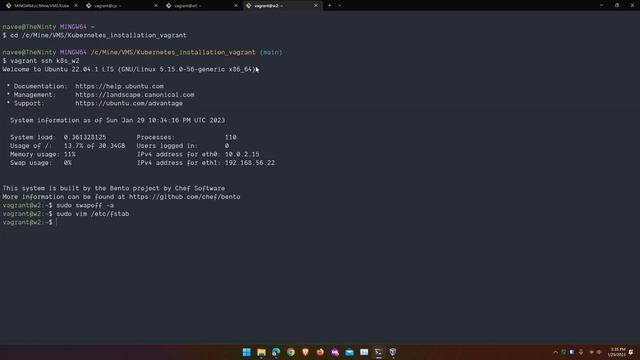This screenshot has height=360, width=640.
Task: Click the 'sudo swapoff -a' command line
Action: pos(85,205)
